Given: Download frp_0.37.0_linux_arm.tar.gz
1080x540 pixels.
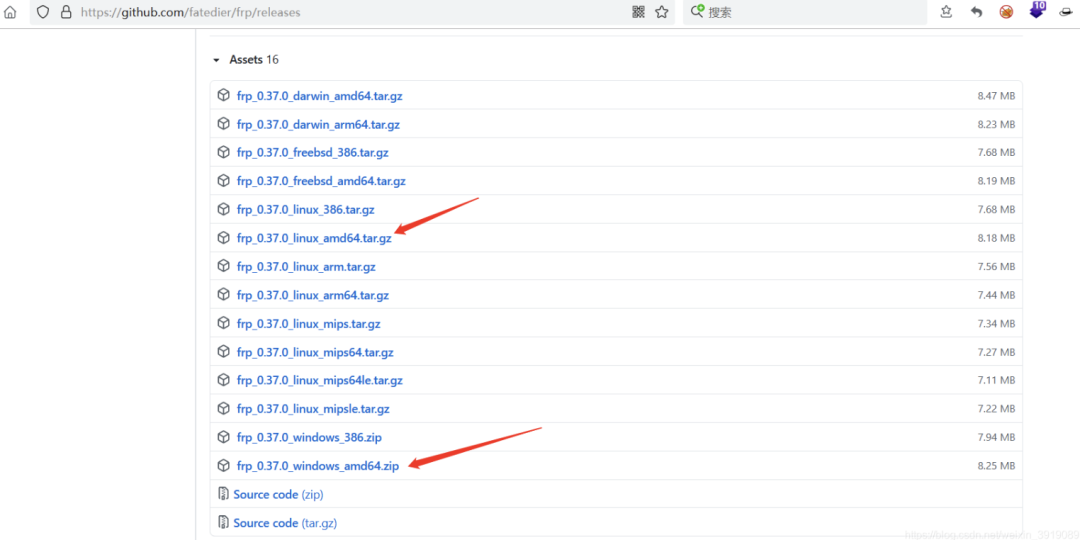Looking at the screenshot, I should (307, 267).
